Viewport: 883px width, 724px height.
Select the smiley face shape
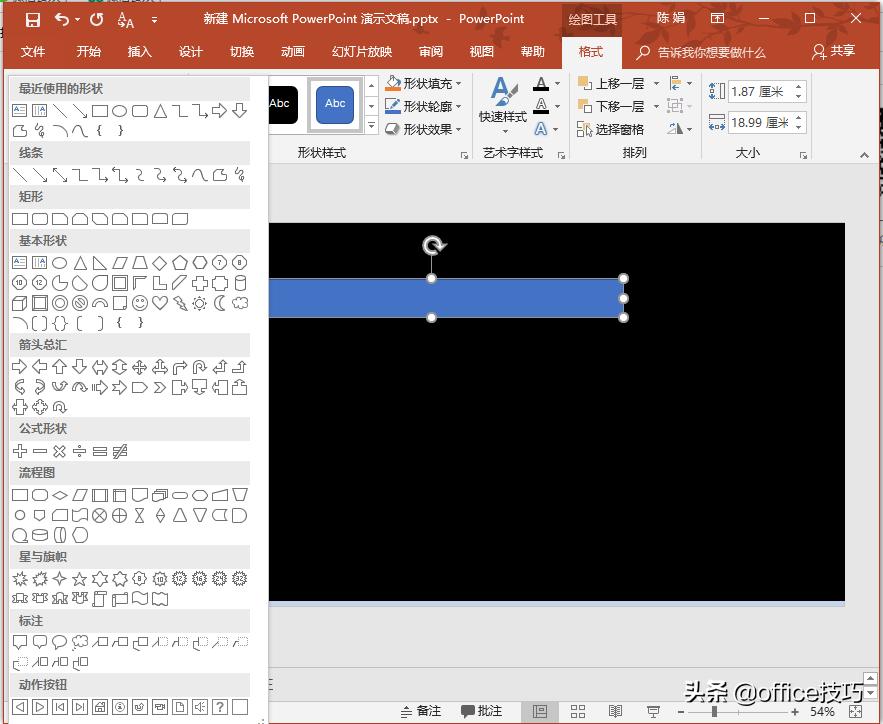point(140,303)
